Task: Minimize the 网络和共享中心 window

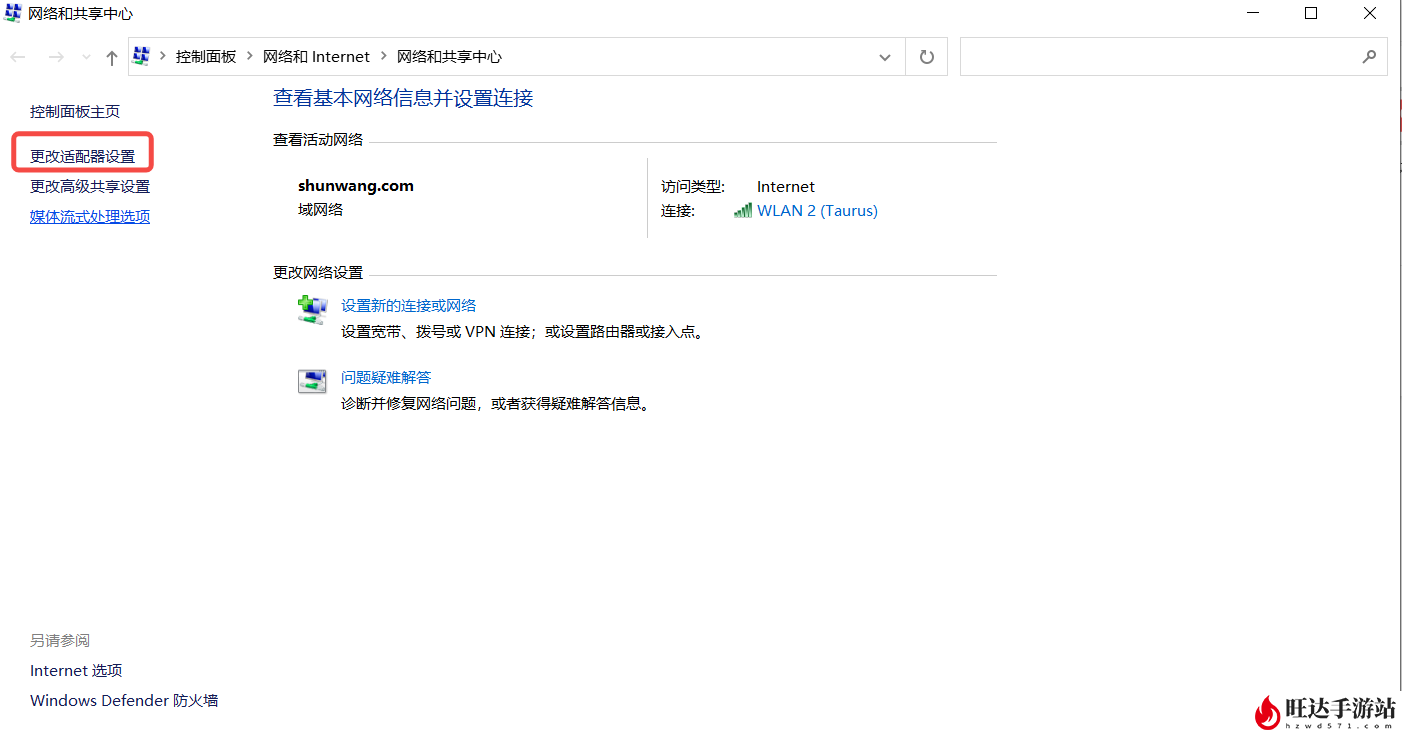Action: [1252, 13]
